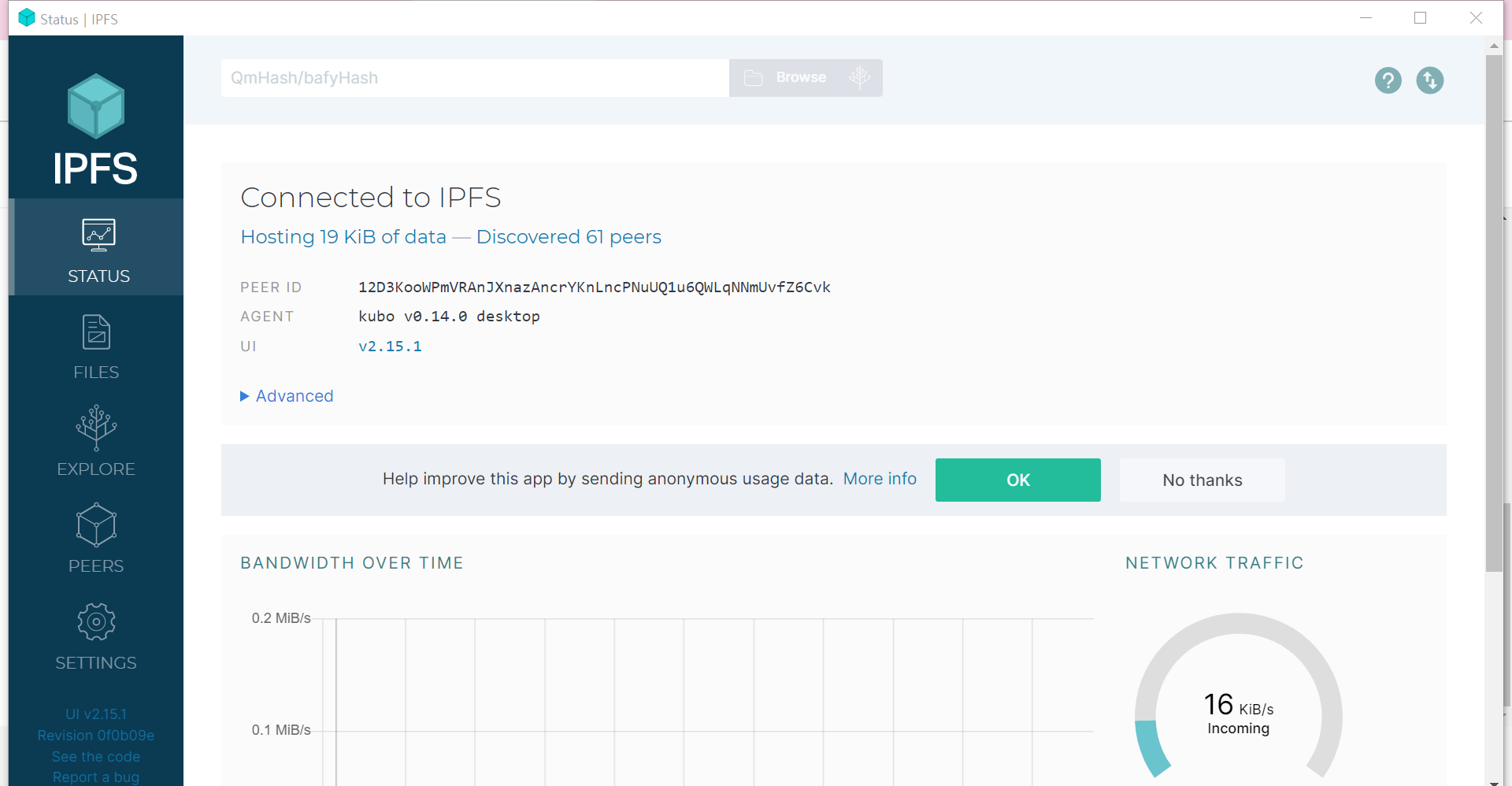Click the explore tree icon beside Browse
Viewport: 1512px width, 786px height.
860,77
